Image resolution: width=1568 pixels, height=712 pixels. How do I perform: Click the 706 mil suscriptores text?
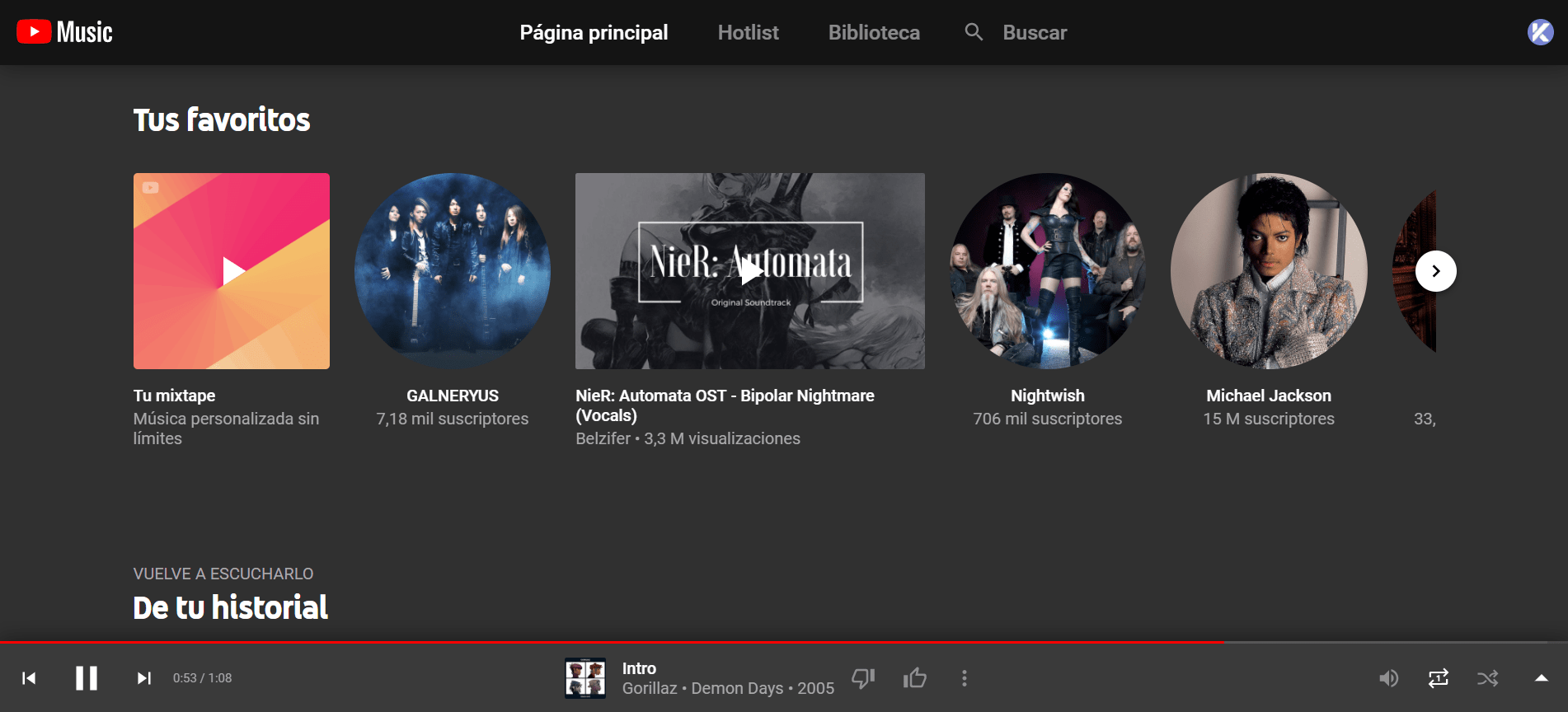[1048, 419]
